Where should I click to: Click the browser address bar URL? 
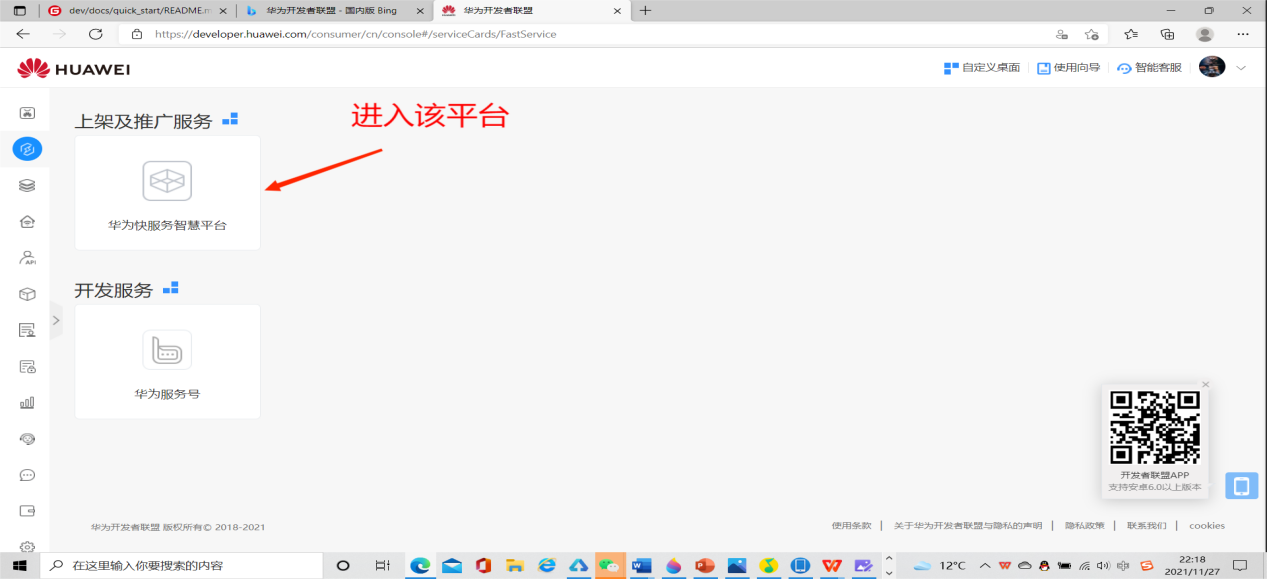tap(355, 34)
